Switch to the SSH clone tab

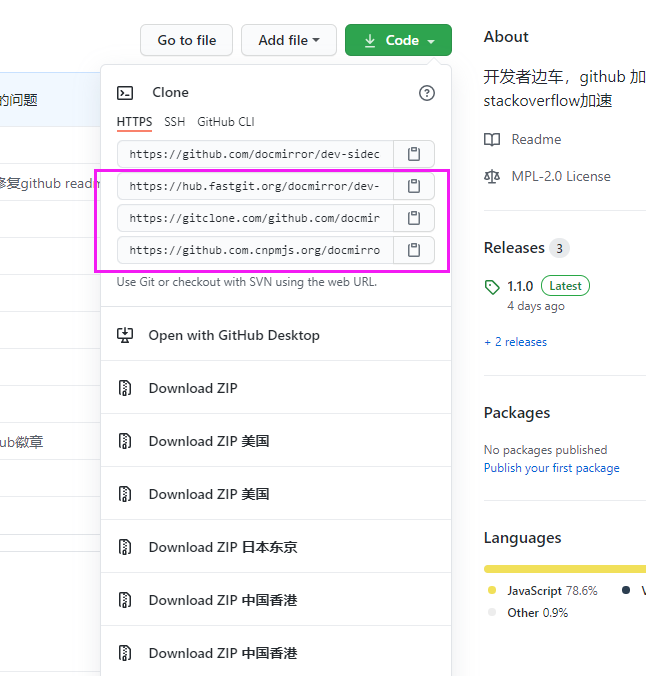point(174,122)
